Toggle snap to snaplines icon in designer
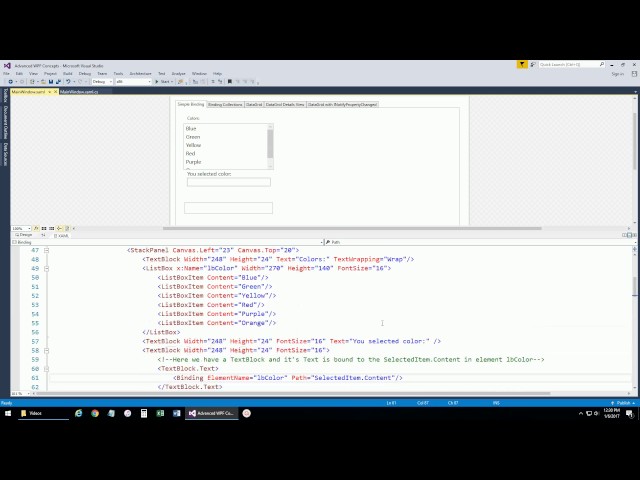This screenshot has height=480, width=640. [60, 229]
